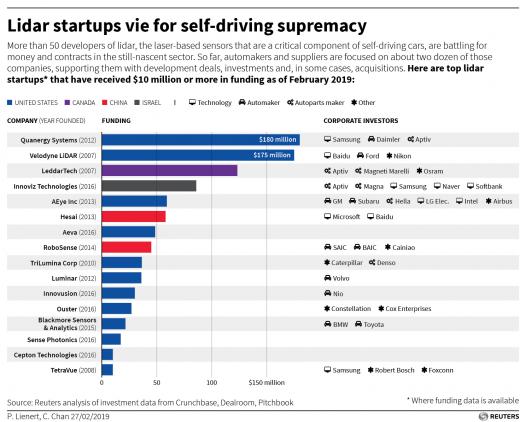This screenshot has height=422, width=526.
Task: Click the Technology monitor icon in legend
Action: pos(192,102)
